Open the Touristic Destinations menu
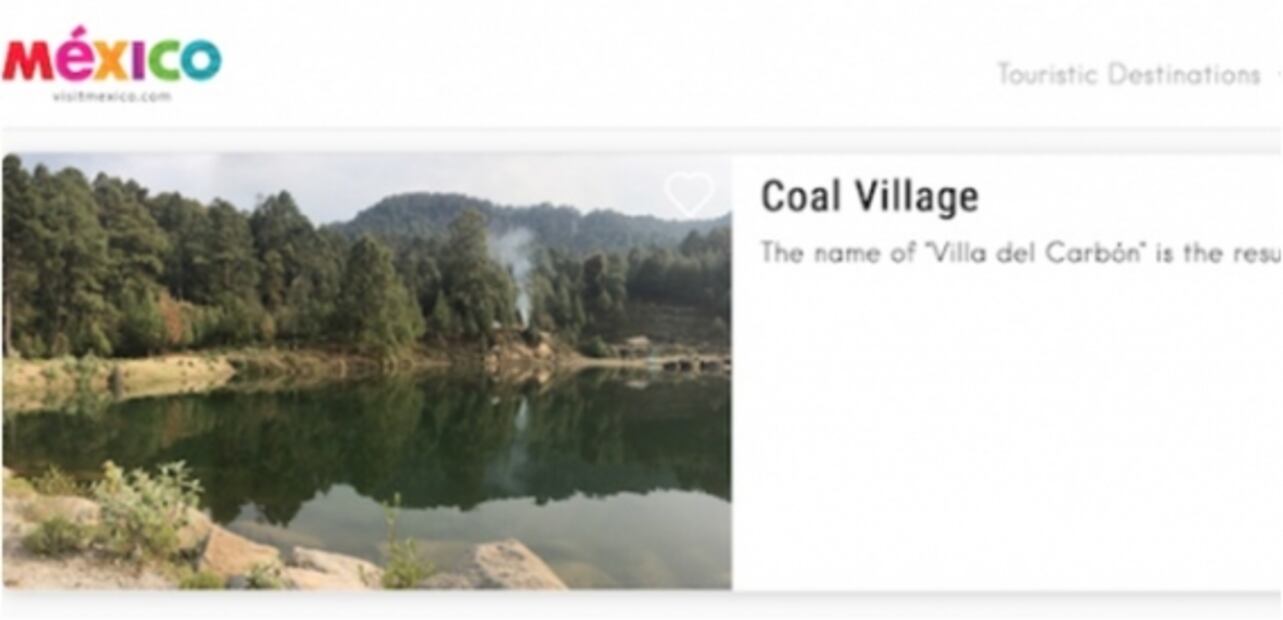Image resolution: width=1283 pixels, height=620 pixels. tap(1128, 74)
